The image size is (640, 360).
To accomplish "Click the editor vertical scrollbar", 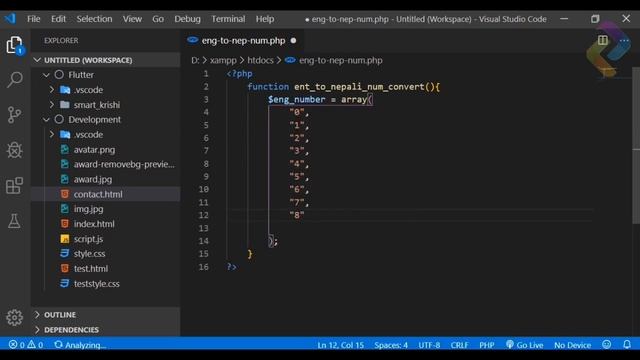I will pos(636,145).
